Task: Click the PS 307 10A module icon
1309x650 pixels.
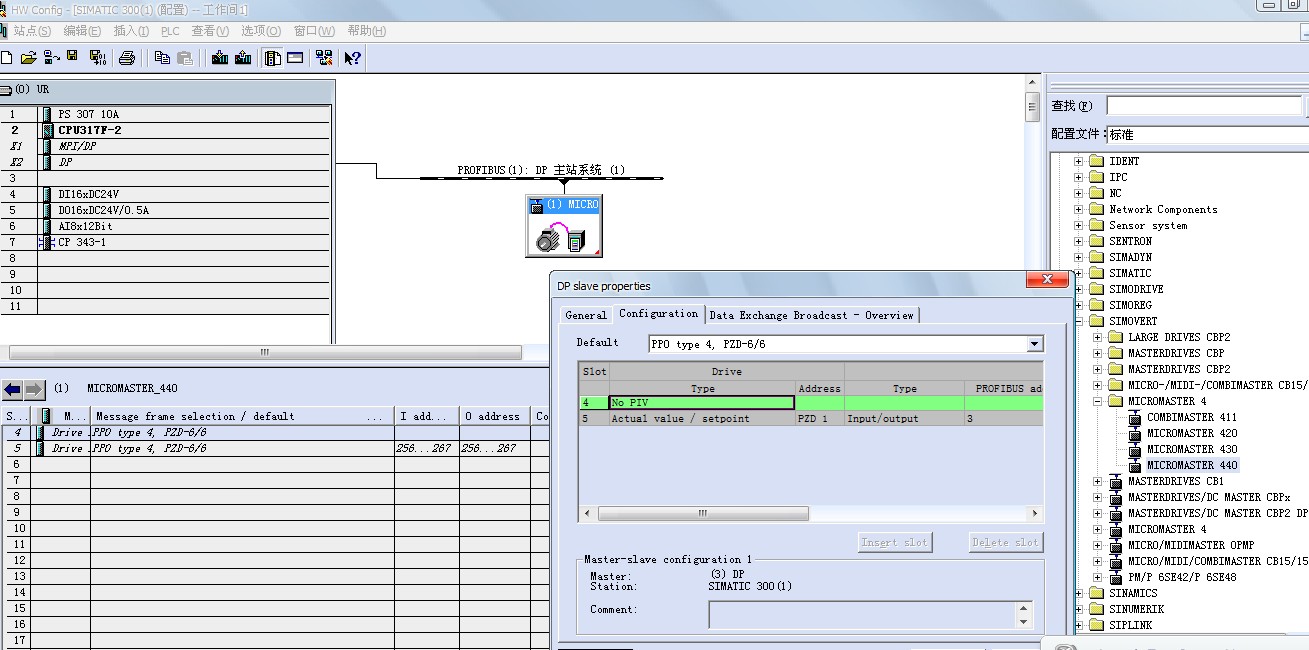Action: (47, 114)
